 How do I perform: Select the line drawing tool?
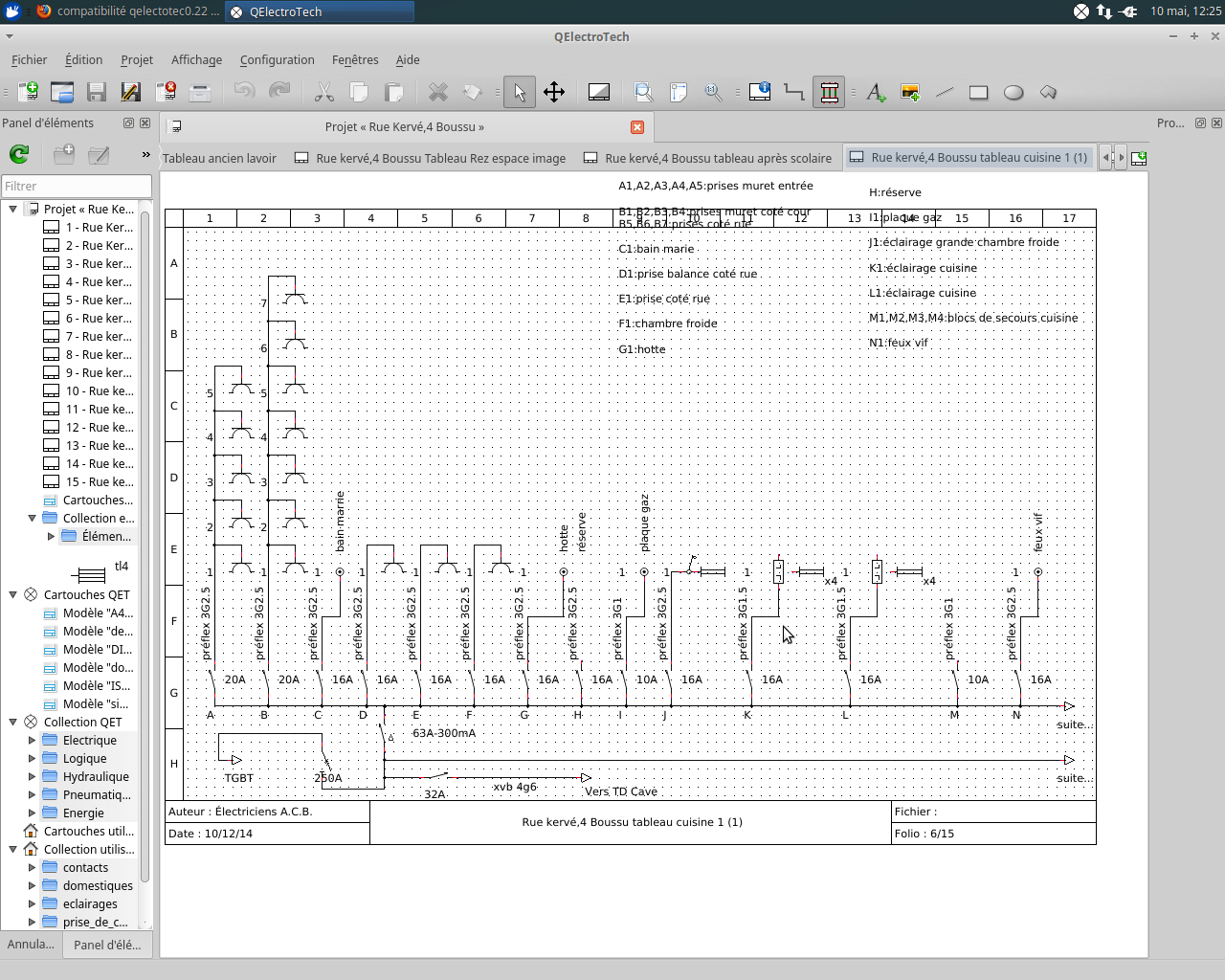pos(945,92)
